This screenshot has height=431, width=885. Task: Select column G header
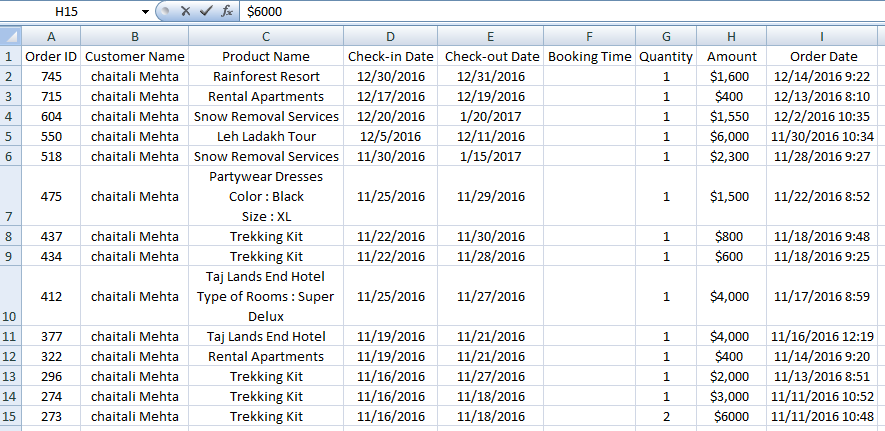[x=666, y=37]
